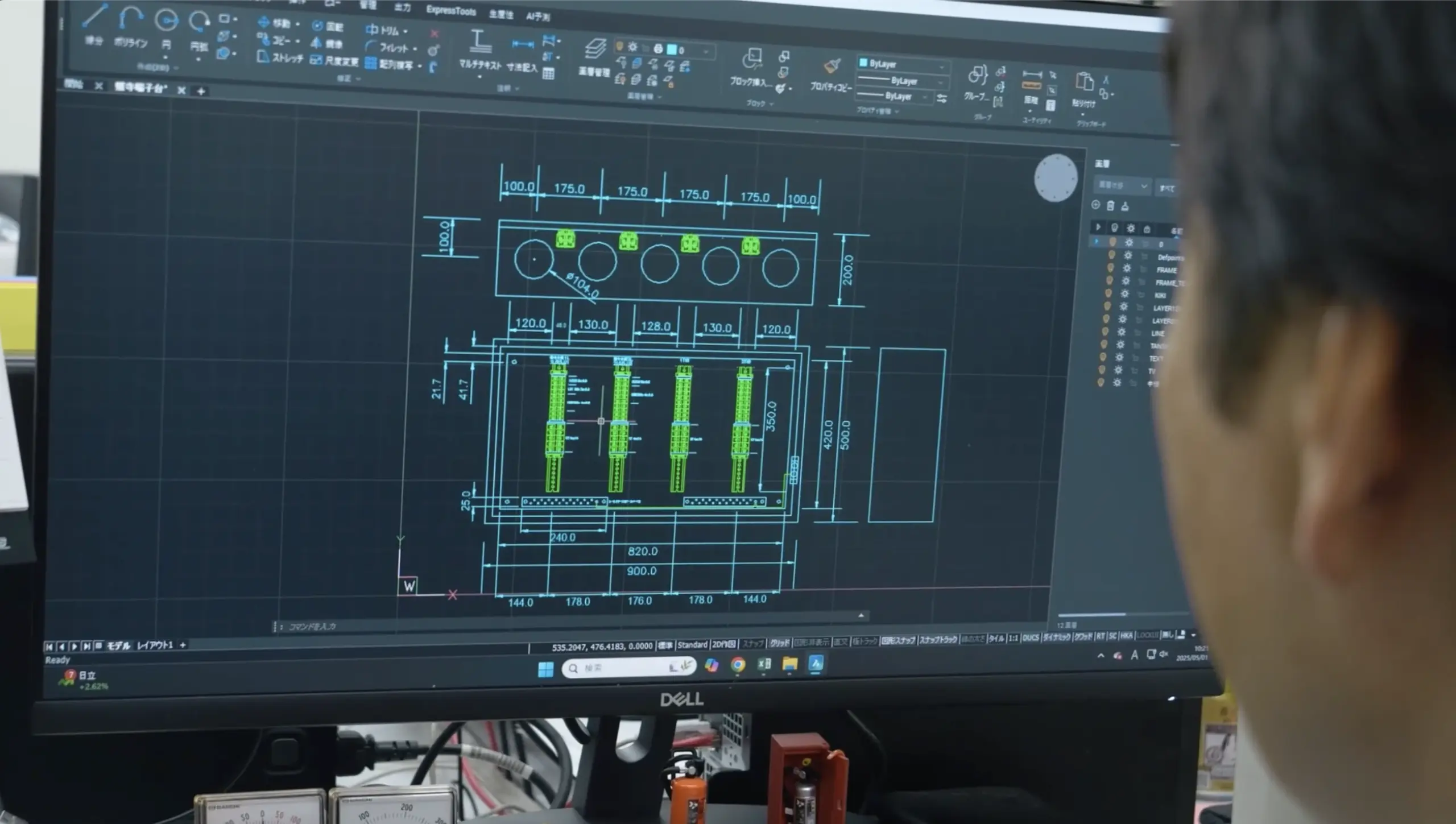Use the フィレット fillet tool

(387, 47)
